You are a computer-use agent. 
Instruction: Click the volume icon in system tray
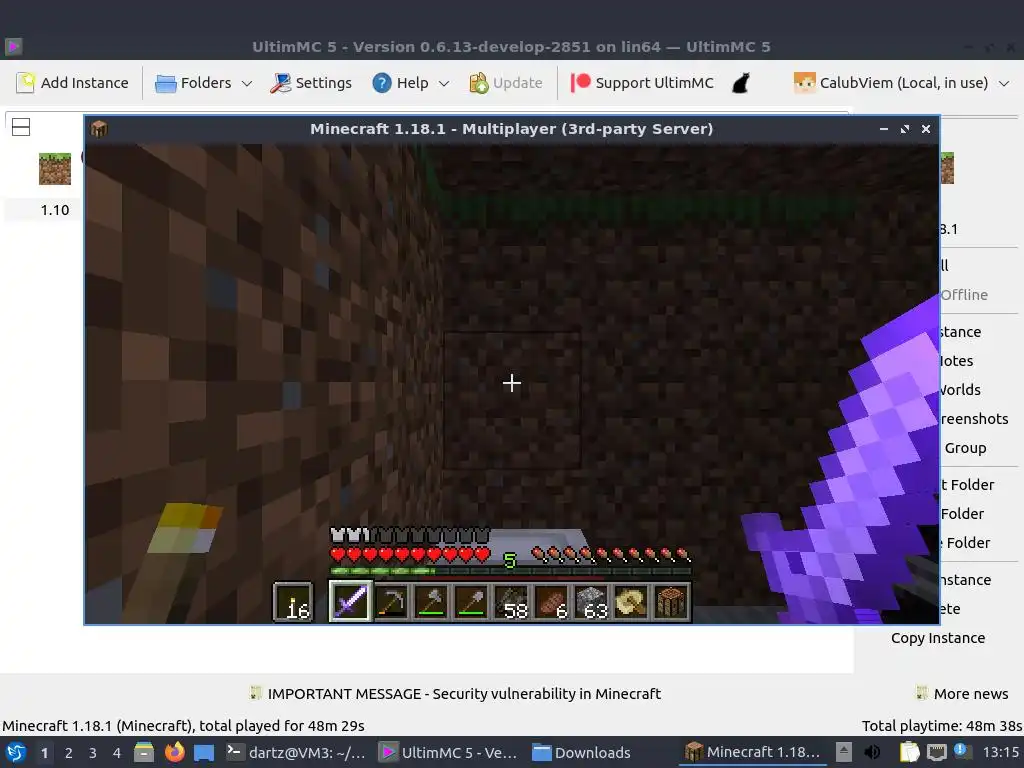click(x=872, y=752)
